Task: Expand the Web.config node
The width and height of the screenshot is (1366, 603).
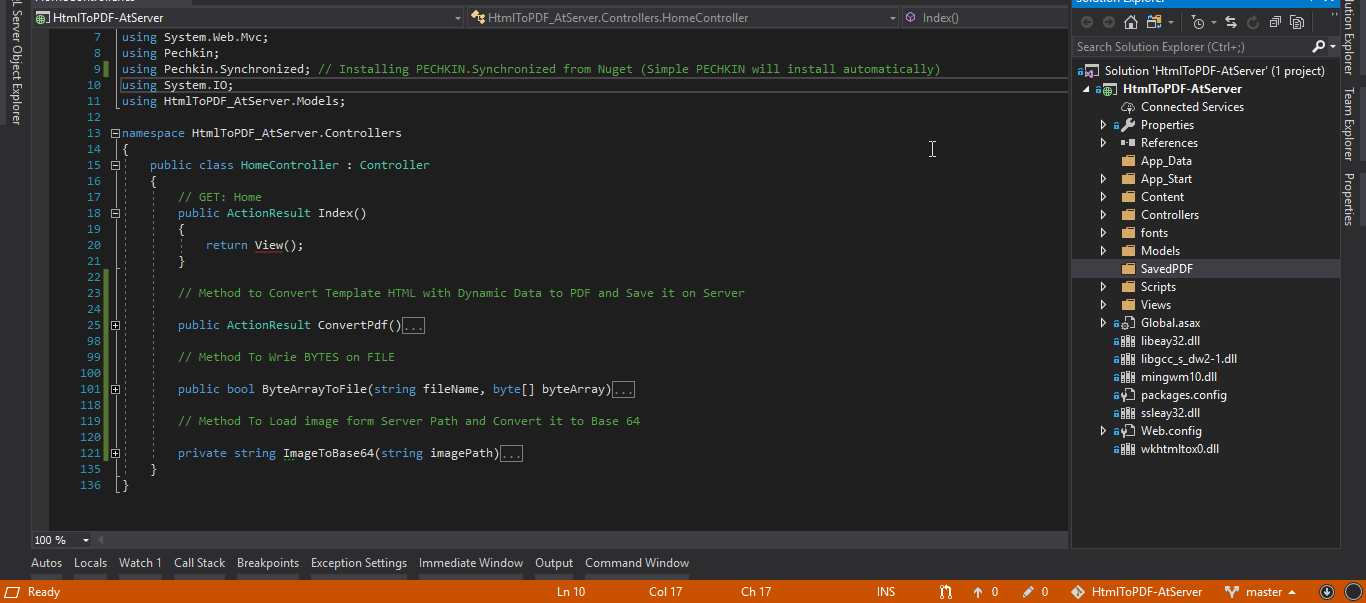Action: (x=1103, y=431)
